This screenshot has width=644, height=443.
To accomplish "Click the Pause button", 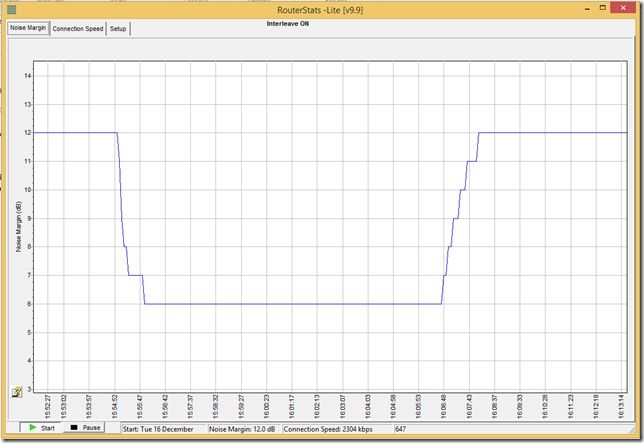I will pyautogui.click(x=84, y=428).
